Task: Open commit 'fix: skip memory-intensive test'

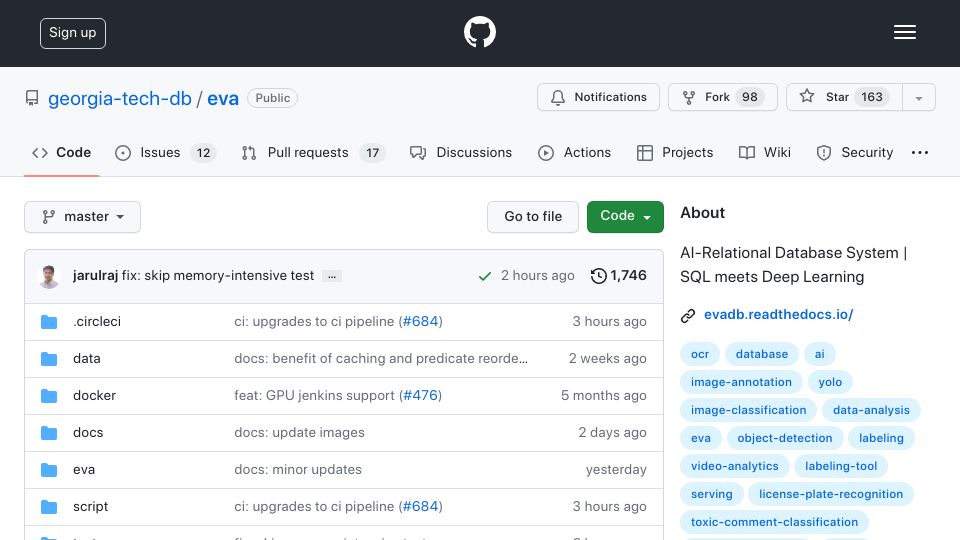Action: 218,276
